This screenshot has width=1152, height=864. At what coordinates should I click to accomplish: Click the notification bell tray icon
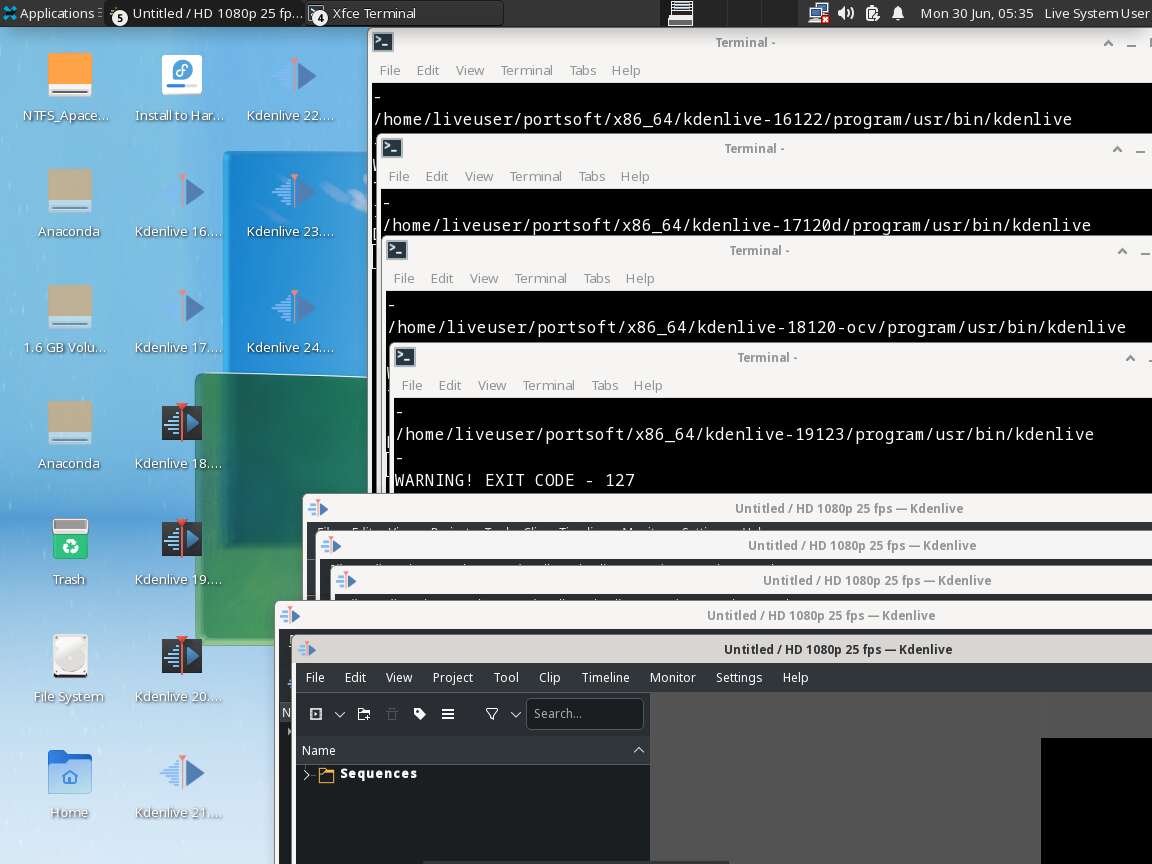898,13
